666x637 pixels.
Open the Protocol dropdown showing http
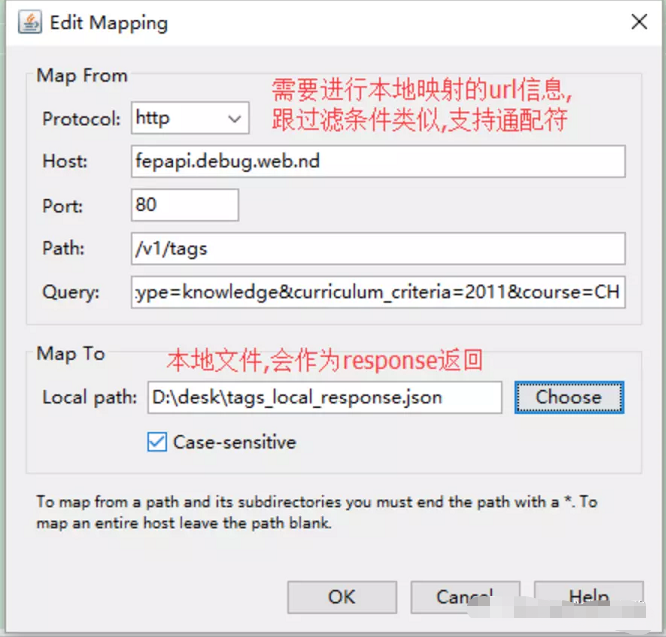click(190, 118)
